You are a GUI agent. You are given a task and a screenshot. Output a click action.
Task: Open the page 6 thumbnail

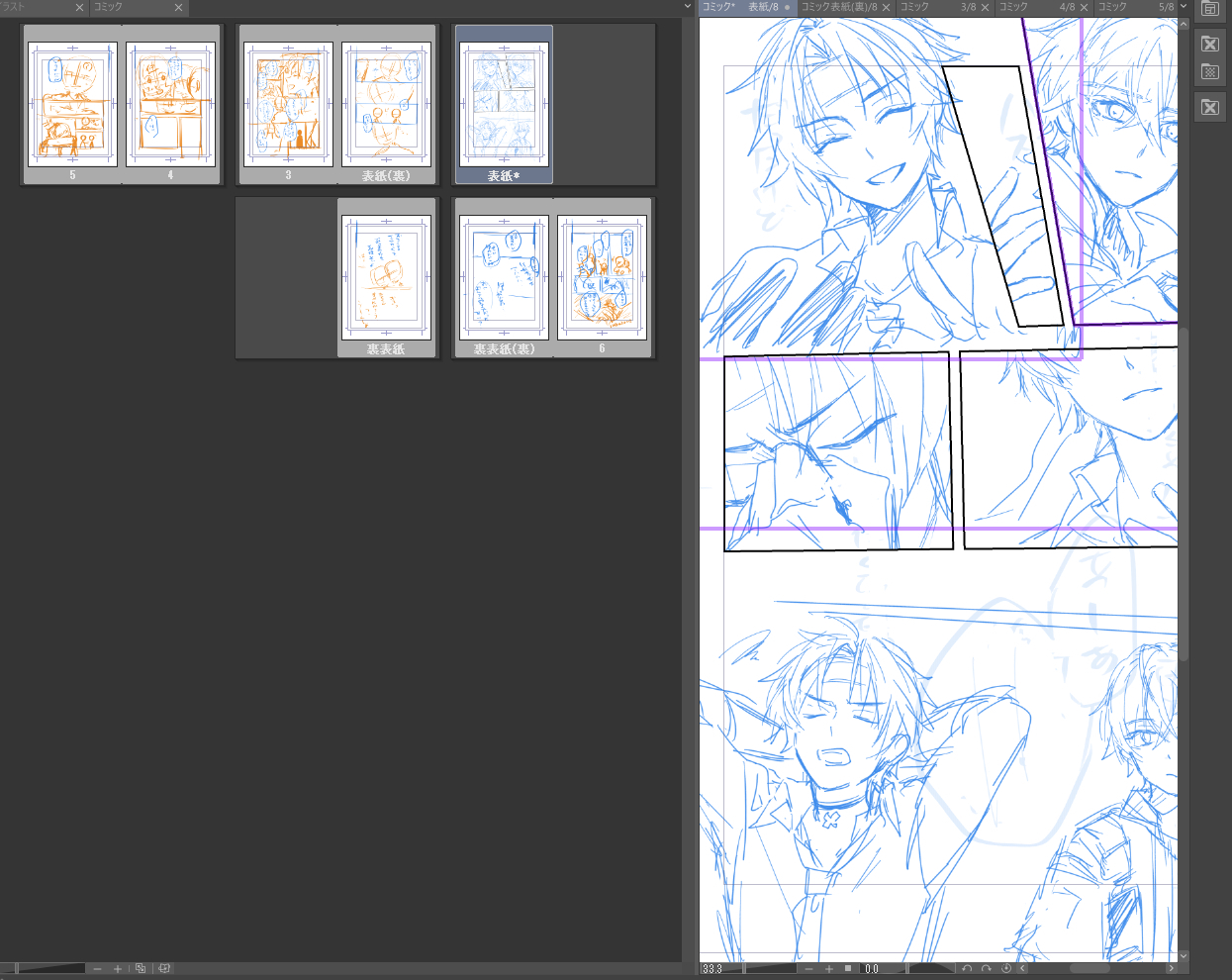[602, 279]
